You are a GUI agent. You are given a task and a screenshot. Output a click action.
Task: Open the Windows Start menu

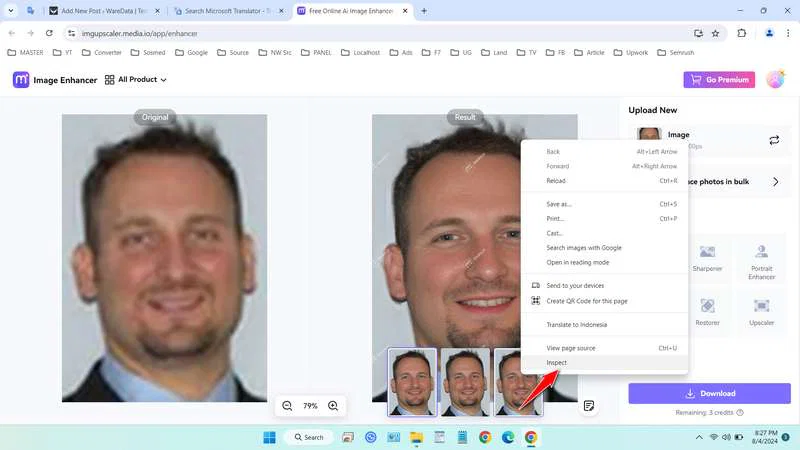click(269, 437)
